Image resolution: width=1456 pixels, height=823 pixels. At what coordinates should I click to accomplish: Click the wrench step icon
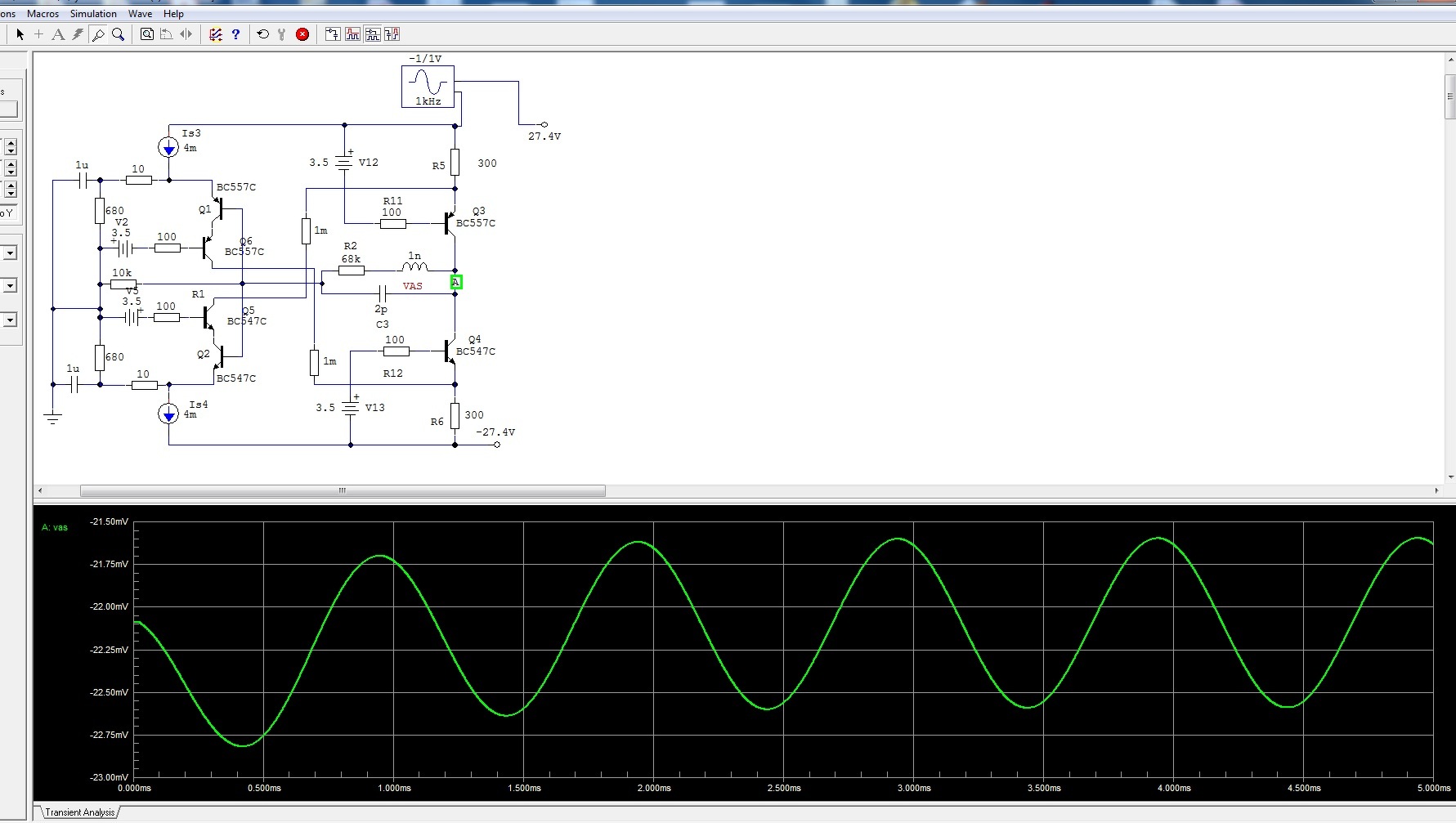(x=282, y=34)
